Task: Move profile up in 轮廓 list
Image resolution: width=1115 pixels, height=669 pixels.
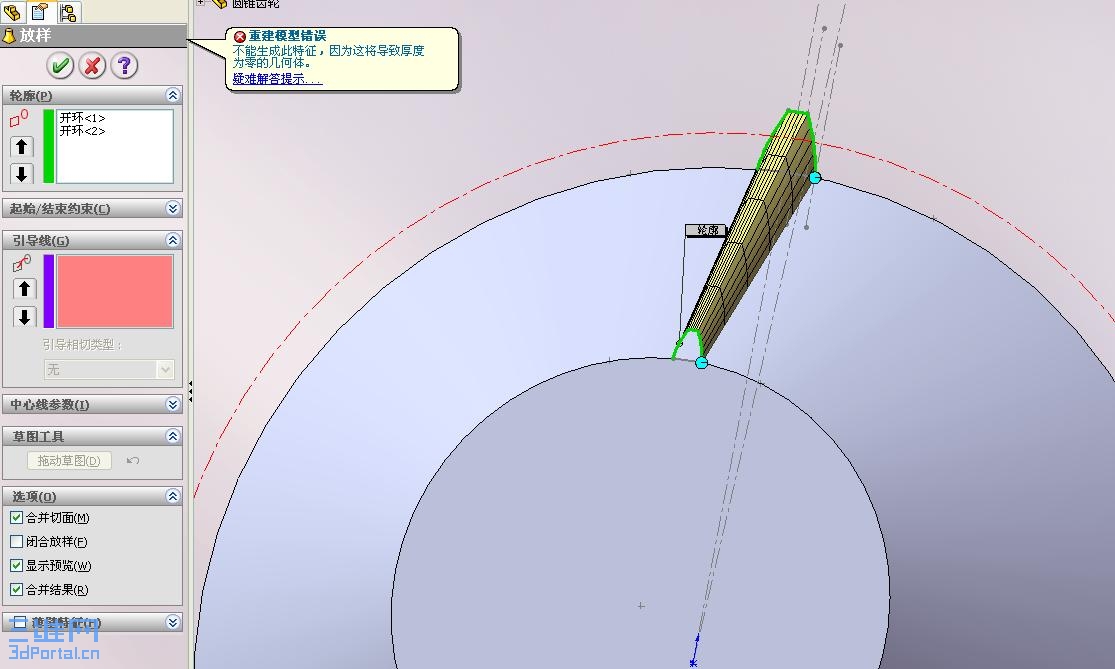Action: coord(21,146)
